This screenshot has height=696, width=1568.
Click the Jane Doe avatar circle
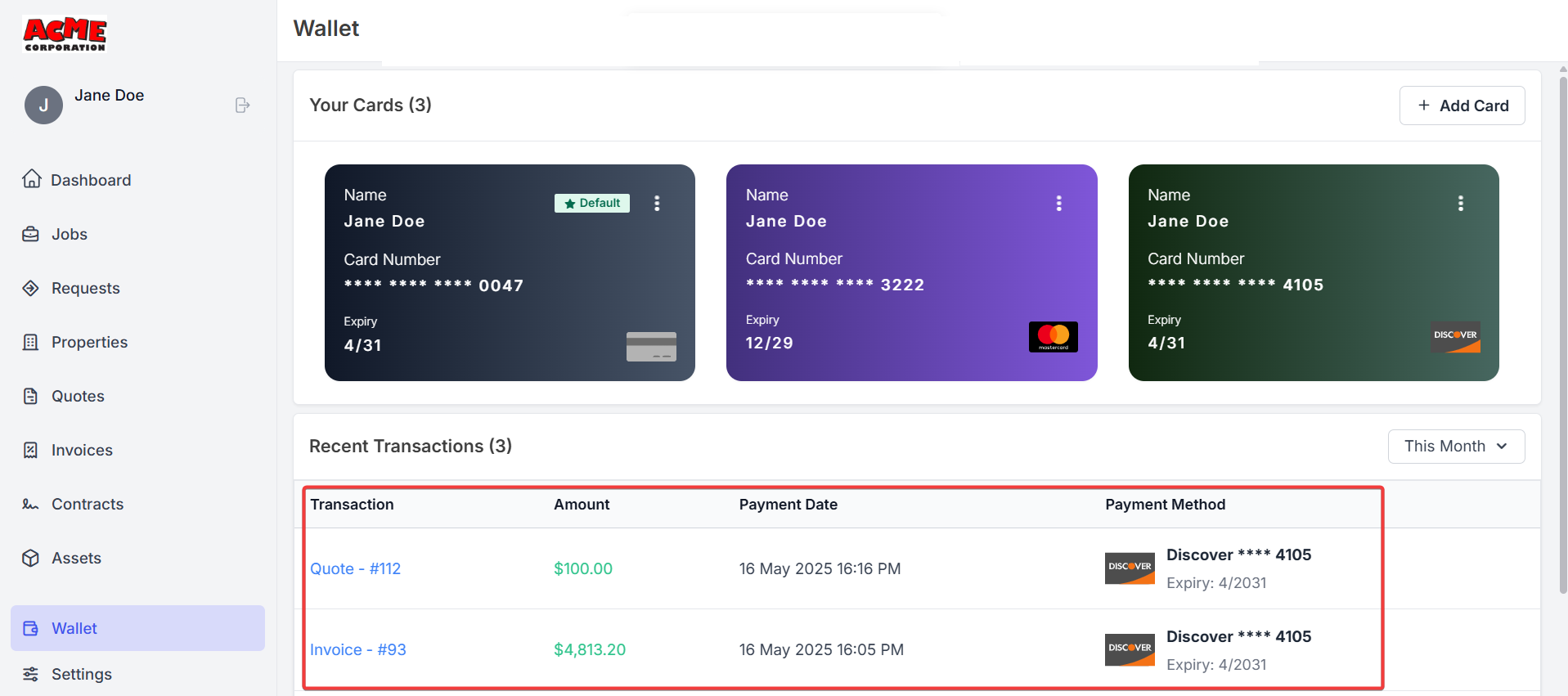coord(43,105)
